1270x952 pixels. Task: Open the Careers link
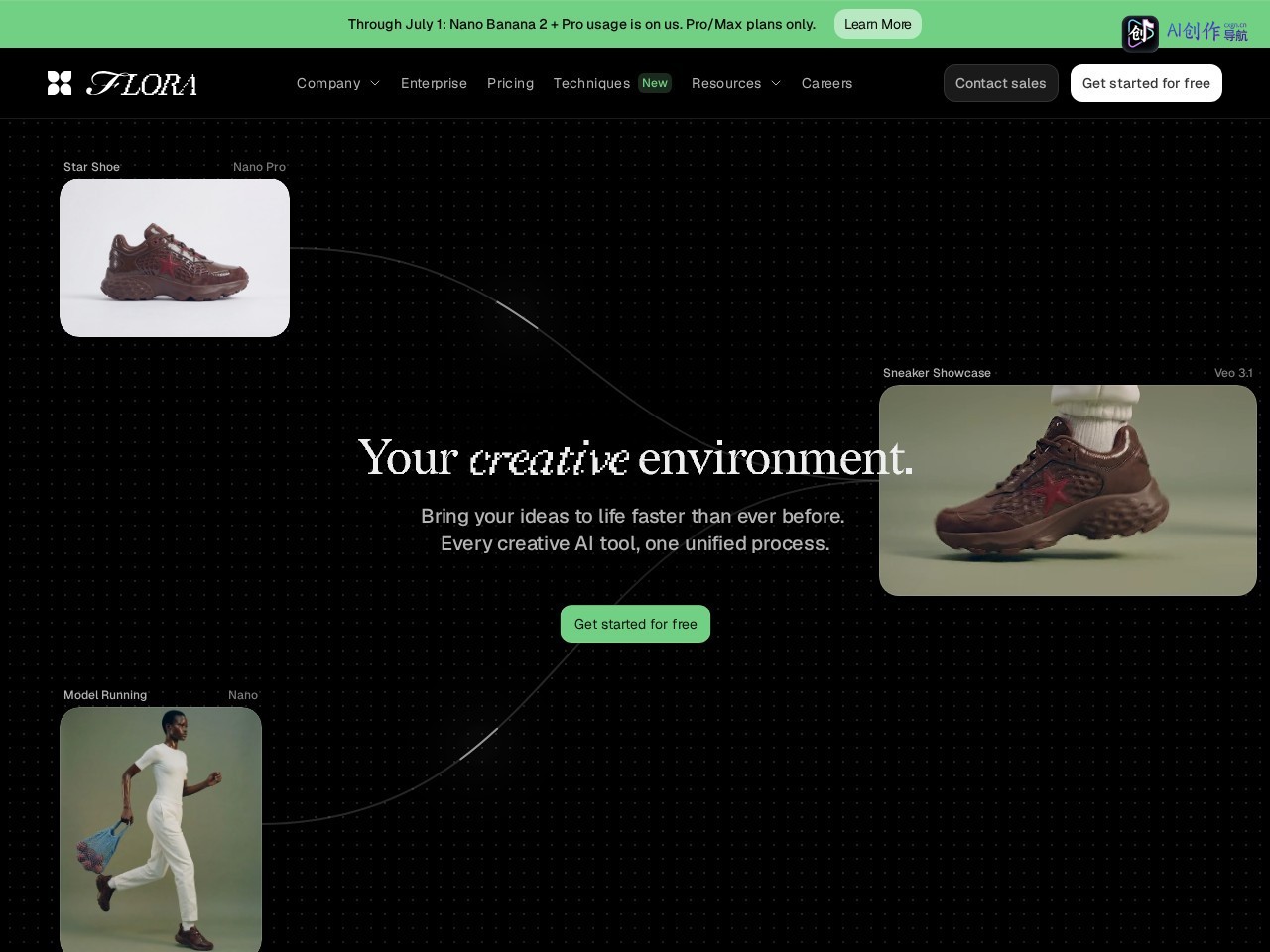[826, 83]
